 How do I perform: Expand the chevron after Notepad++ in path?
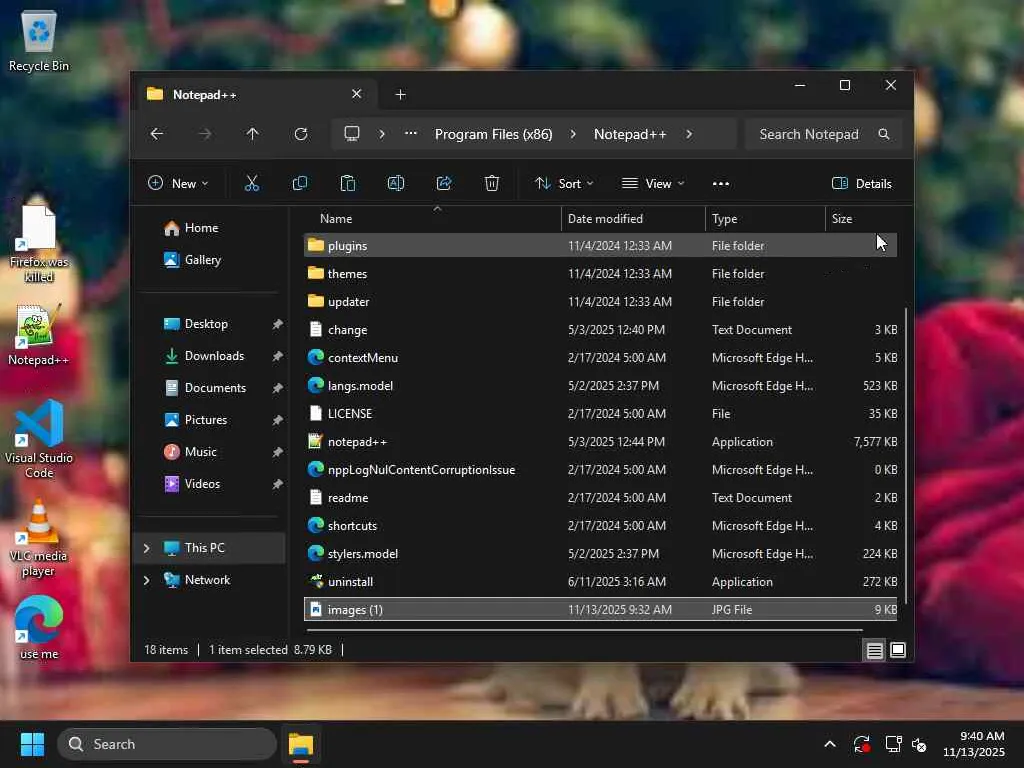coord(689,134)
